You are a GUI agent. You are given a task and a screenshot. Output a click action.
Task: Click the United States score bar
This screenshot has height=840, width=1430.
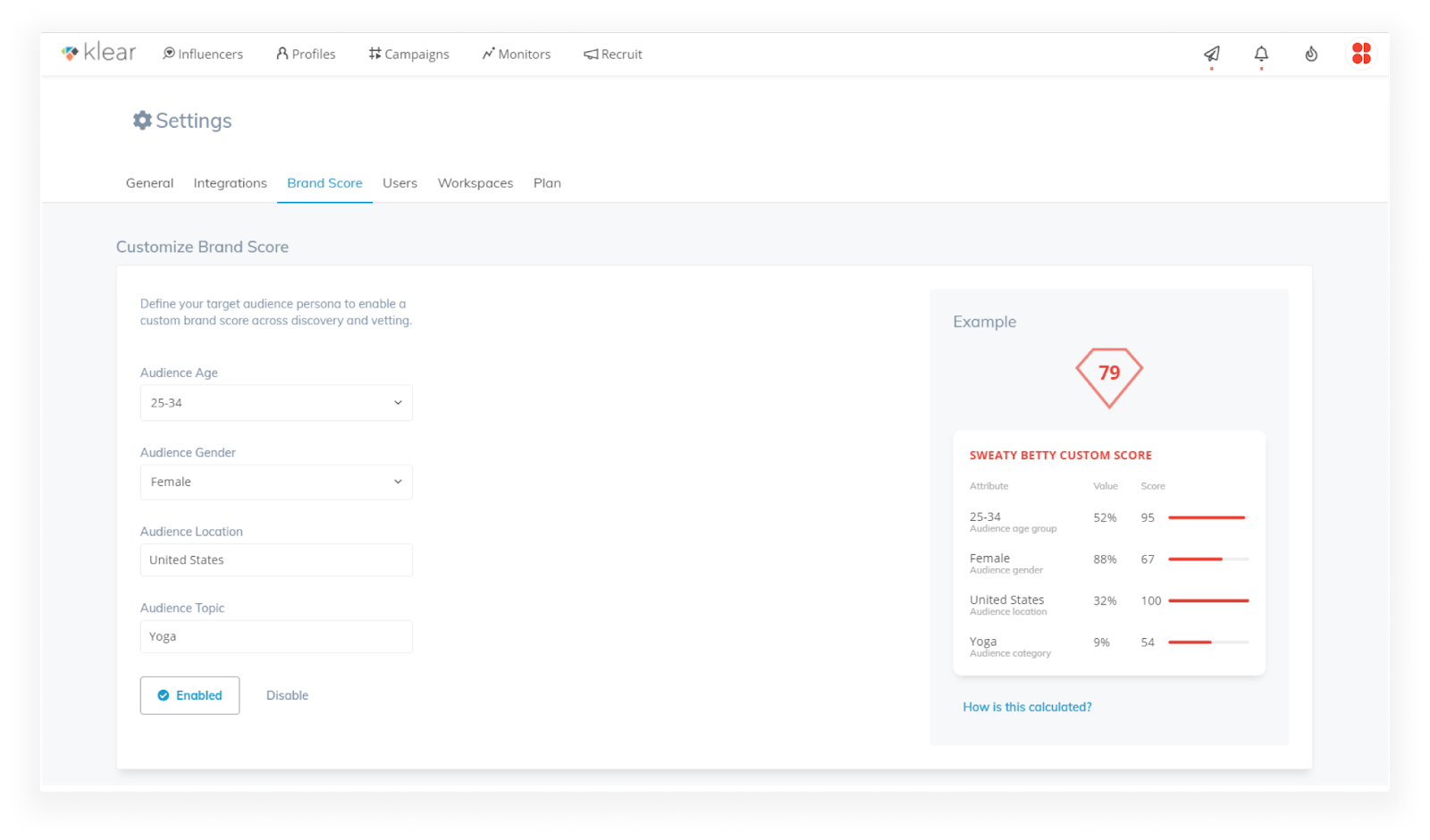(1208, 601)
